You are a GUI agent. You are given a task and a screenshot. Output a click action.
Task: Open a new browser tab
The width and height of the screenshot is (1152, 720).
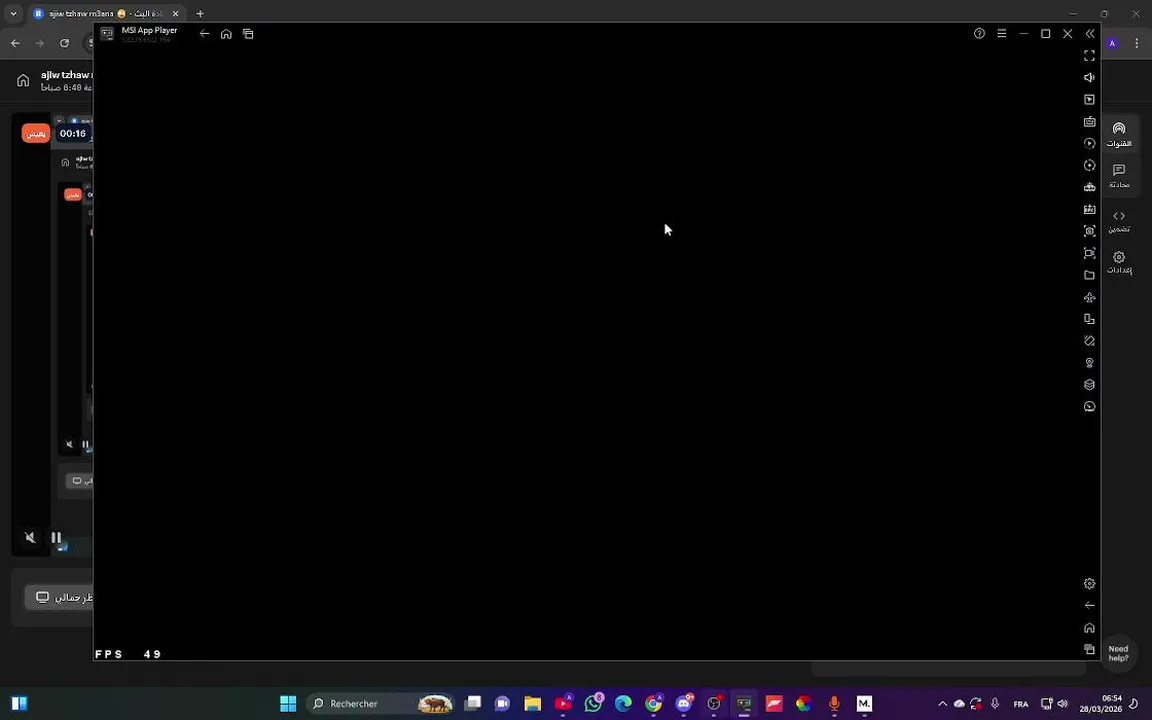[200, 14]
